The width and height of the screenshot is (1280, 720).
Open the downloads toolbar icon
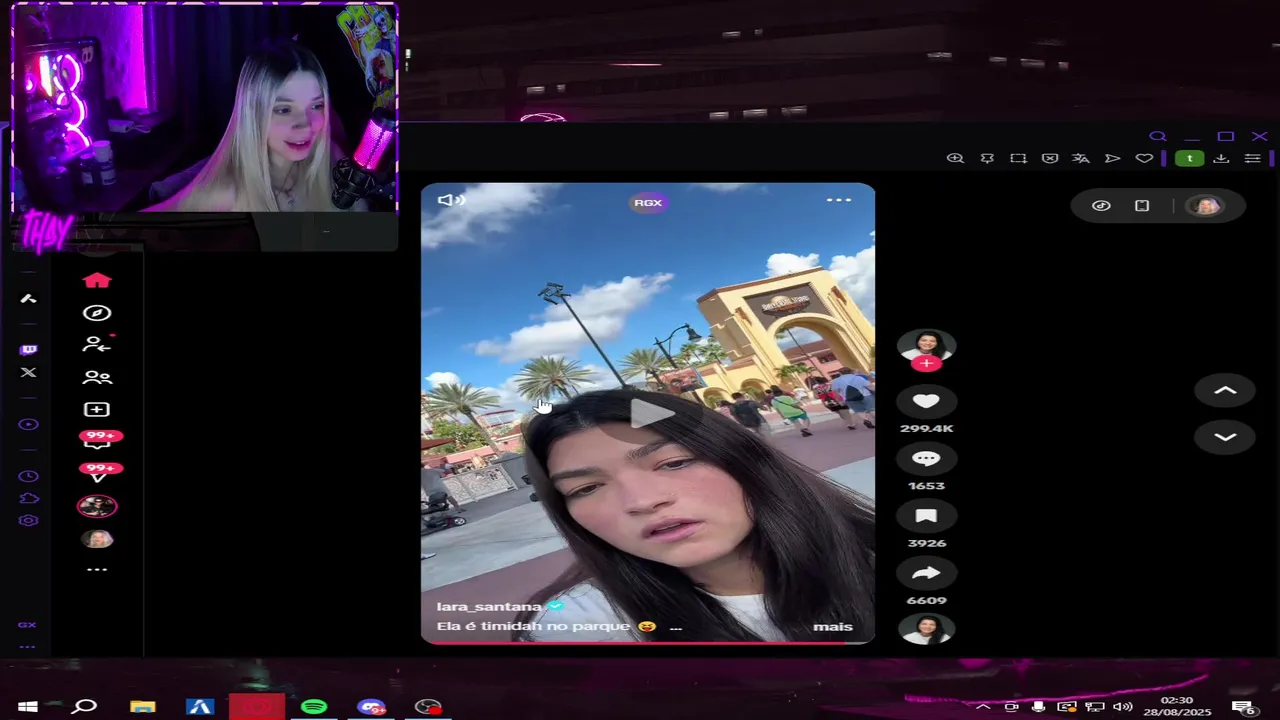click(1221, 158)
